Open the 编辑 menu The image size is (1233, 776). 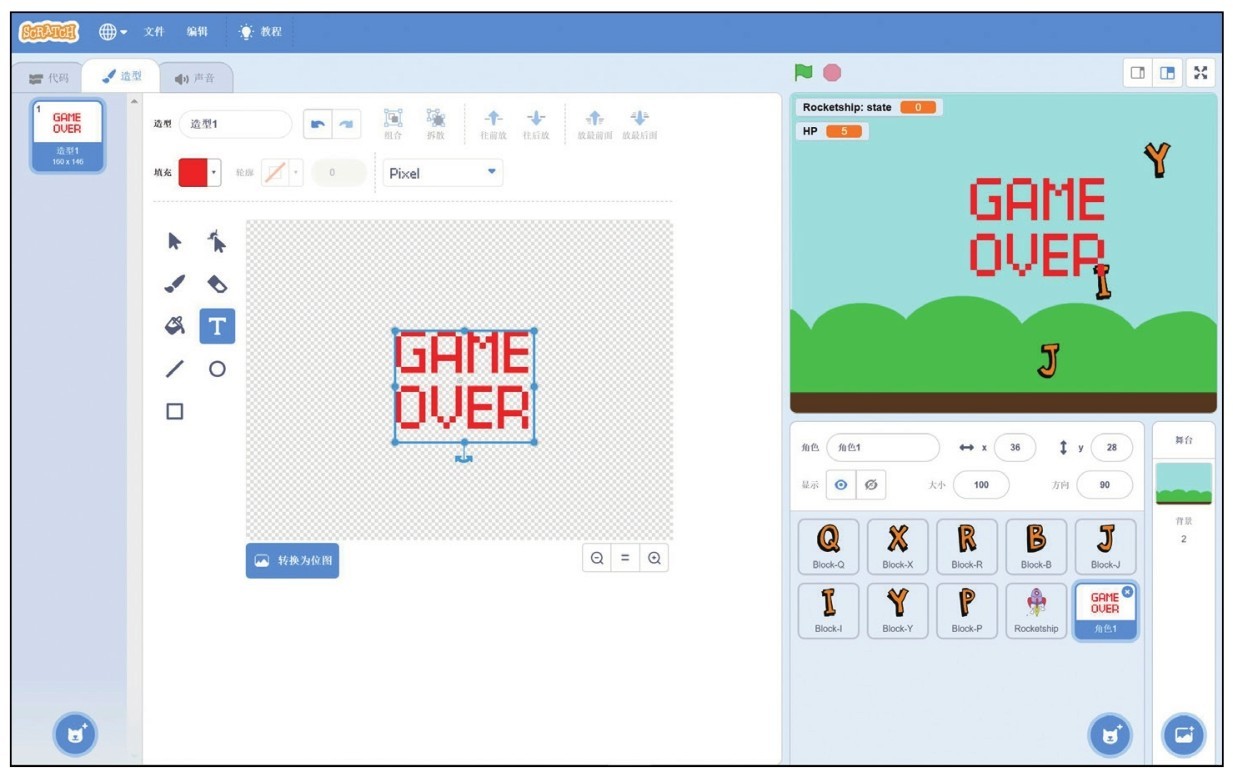click(197, 32)
